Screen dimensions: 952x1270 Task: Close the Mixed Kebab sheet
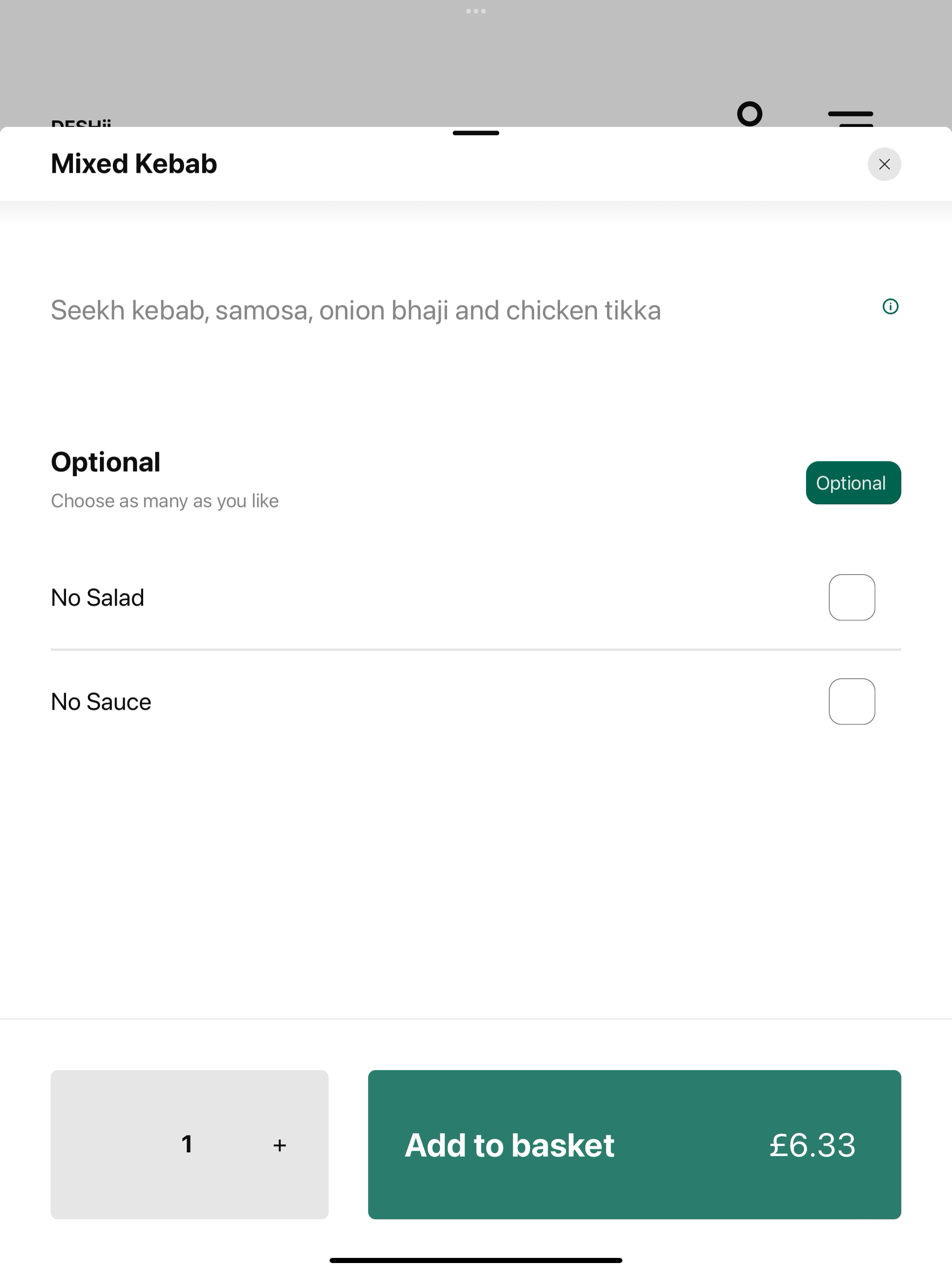point(884,164)
